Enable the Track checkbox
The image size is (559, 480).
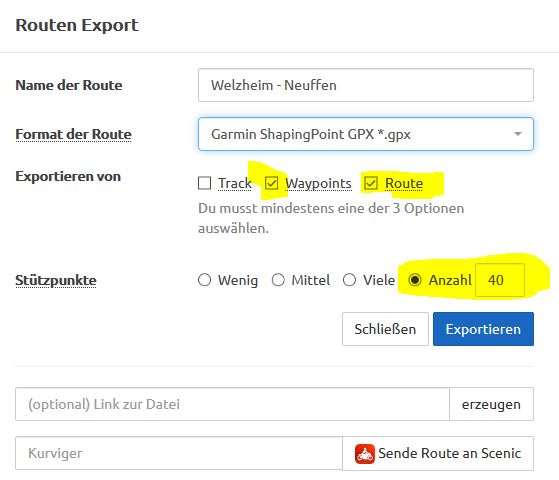(x=204, y=183)
